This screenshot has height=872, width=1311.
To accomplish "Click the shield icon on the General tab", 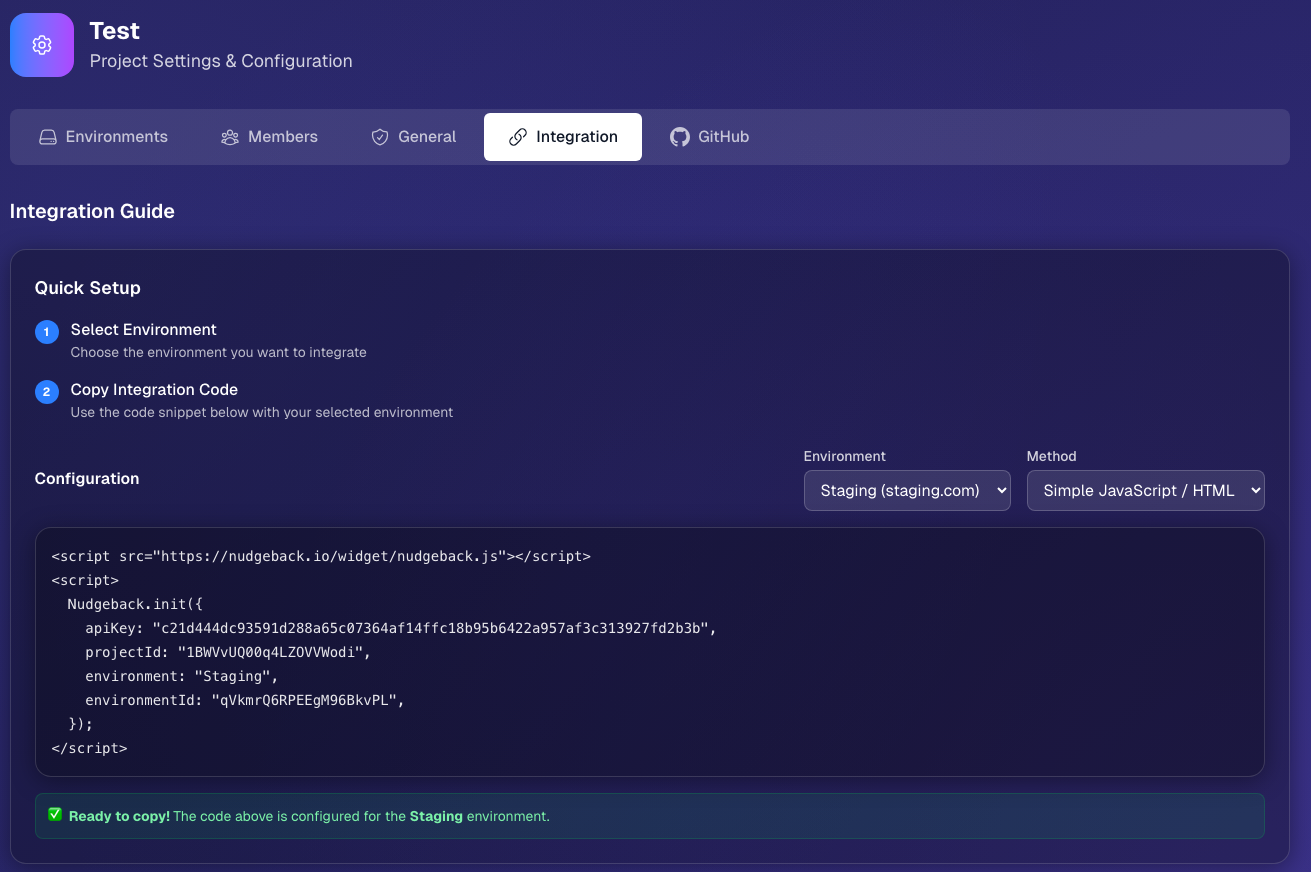I will tap(379, 136).
